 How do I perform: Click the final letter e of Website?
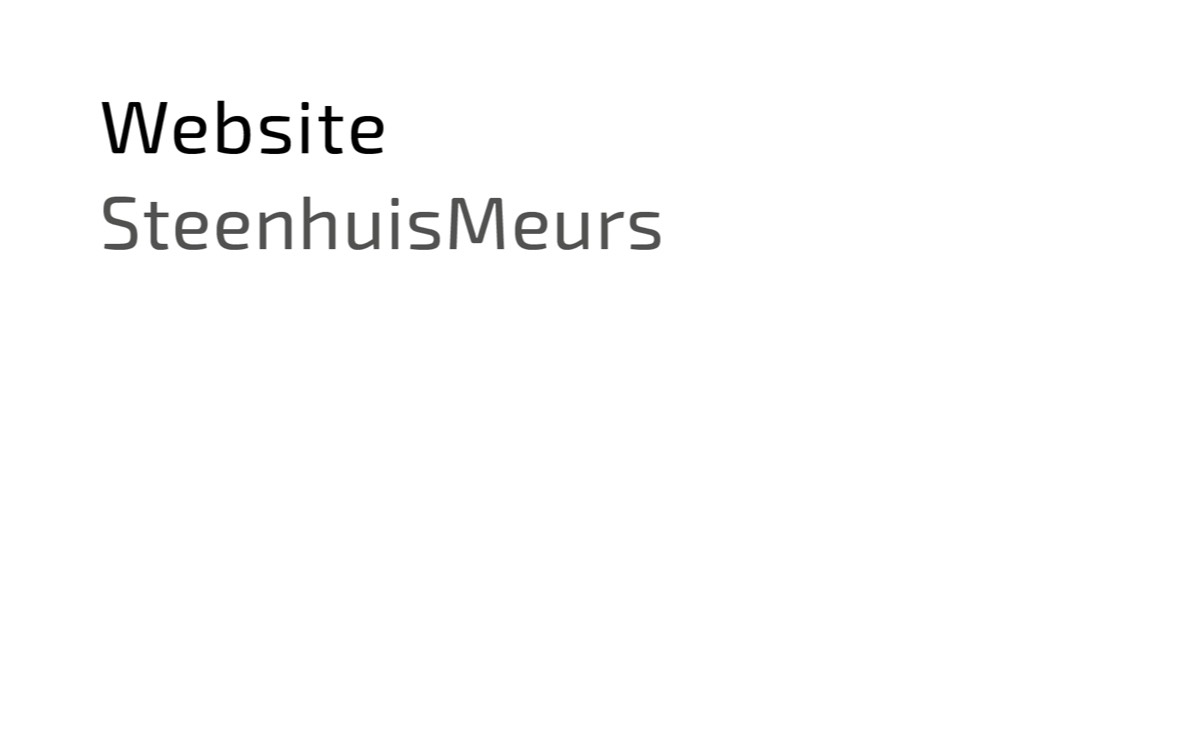tap(366, 135)
